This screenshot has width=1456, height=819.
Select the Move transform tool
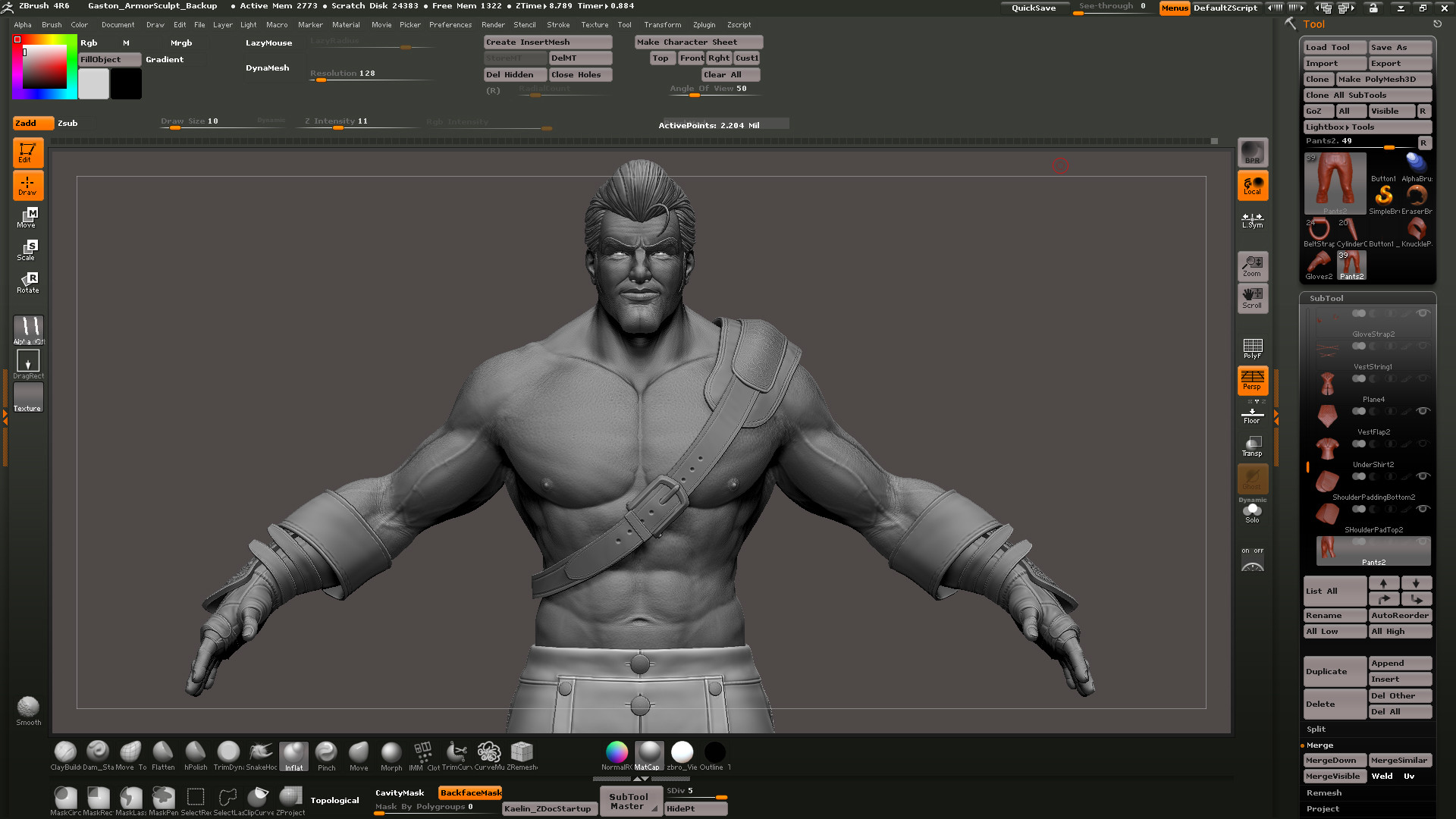(28, 218)
